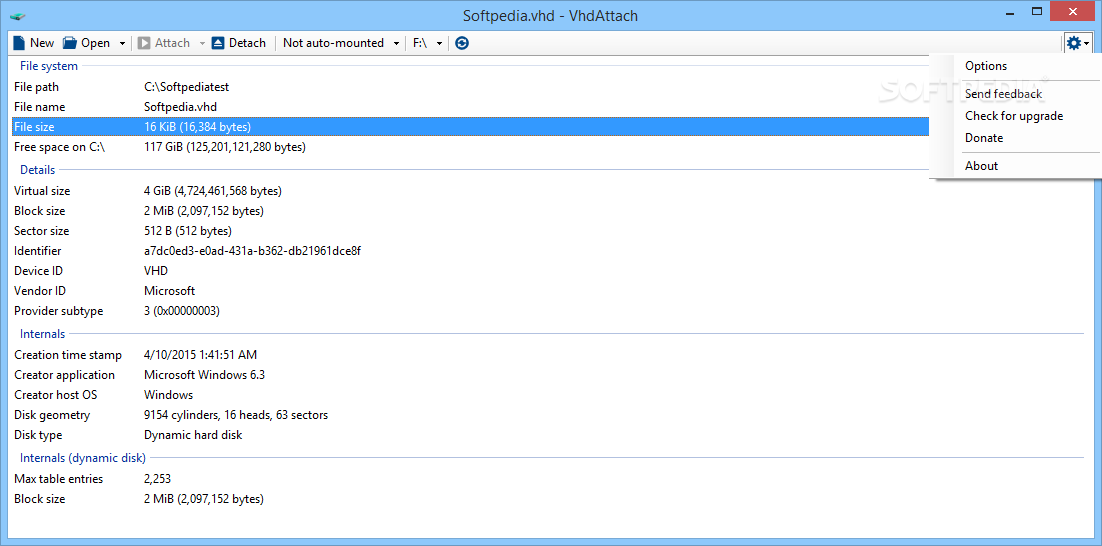This screenshot has width=1102, height=546.
Task: Select the Creator application row
Action: pyautogui.click(x=548, y=375)
